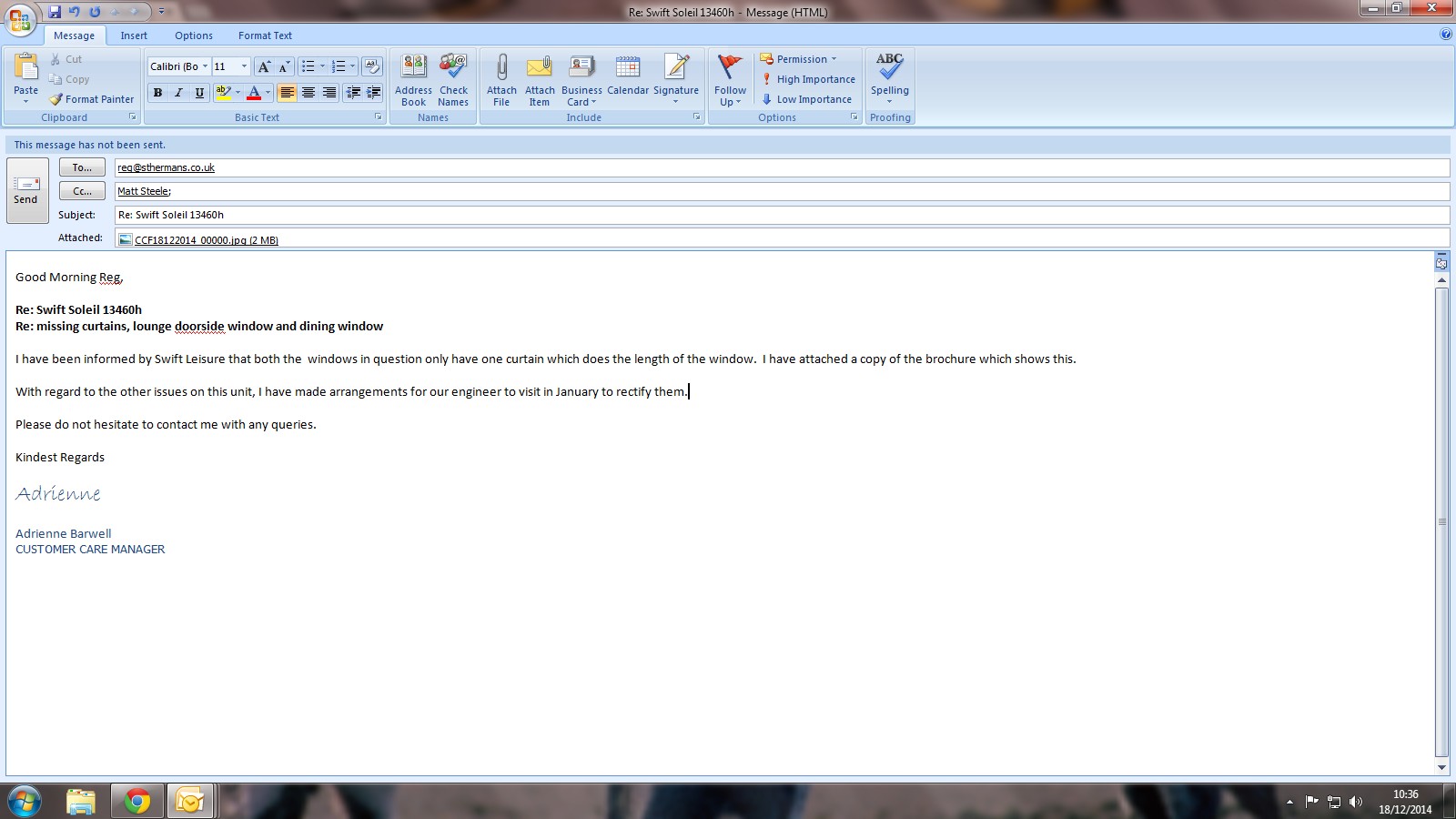Image resolution: width=1456 pixels, height=819 pixels.
Task: Open the Windows Start menu orb
Action: (25, 801)
